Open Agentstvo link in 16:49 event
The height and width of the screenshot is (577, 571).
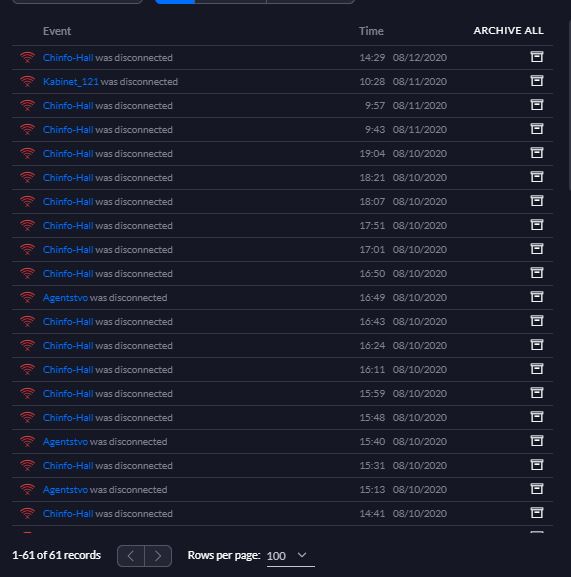coord(65,298)
